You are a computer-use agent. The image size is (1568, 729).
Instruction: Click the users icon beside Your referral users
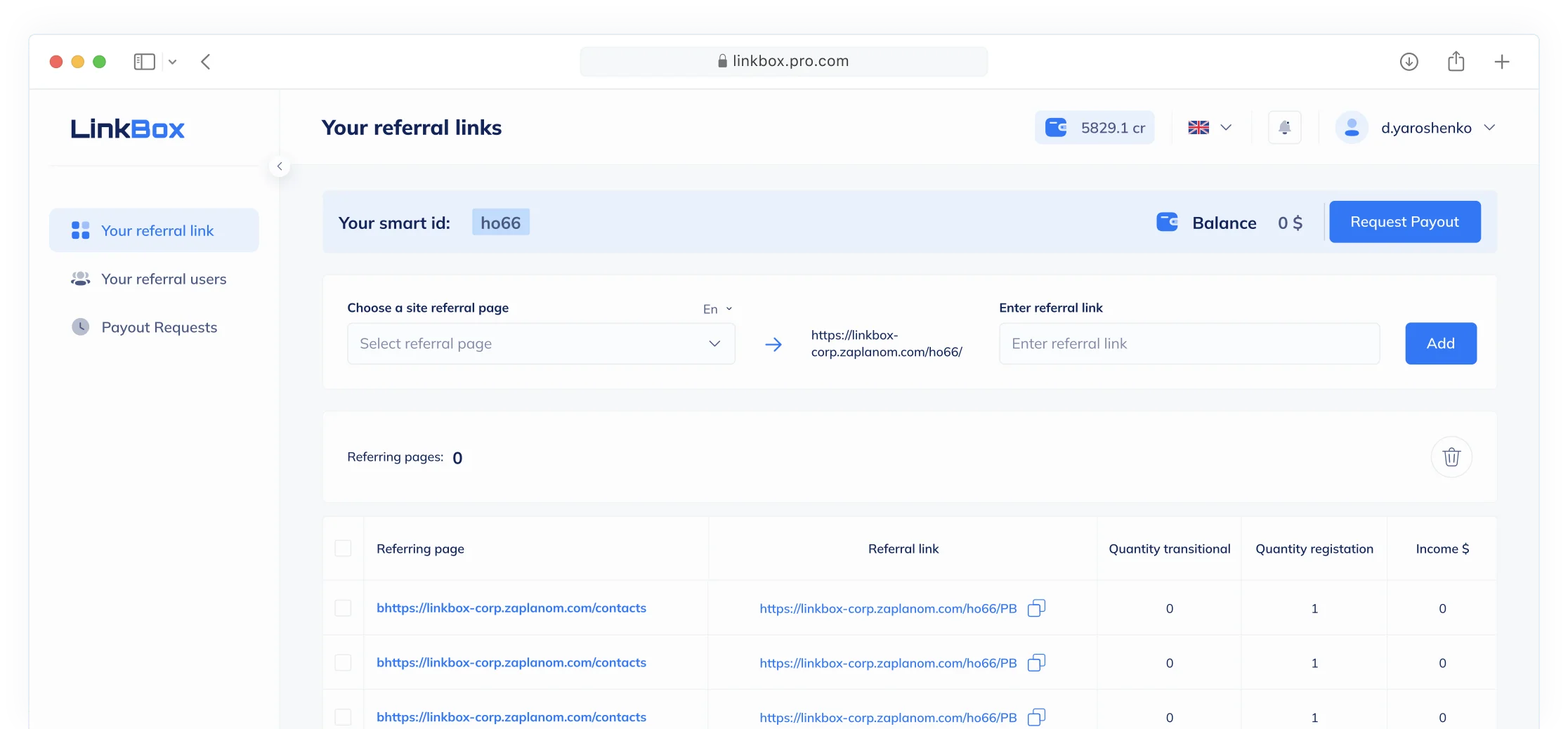pyautogui.click(x=81, y=279)
